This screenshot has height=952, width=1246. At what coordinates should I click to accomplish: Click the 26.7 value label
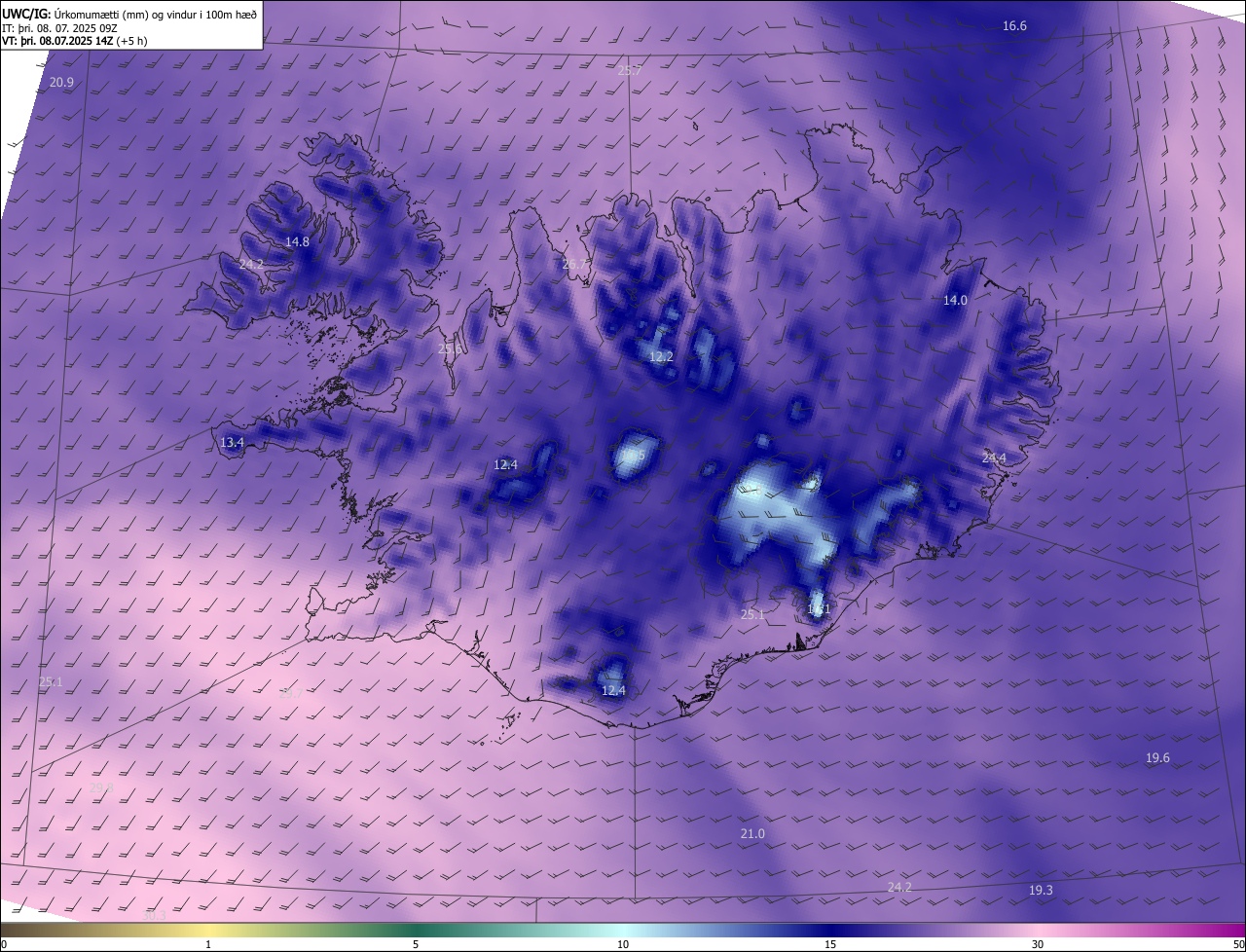[x=575, y=264]
